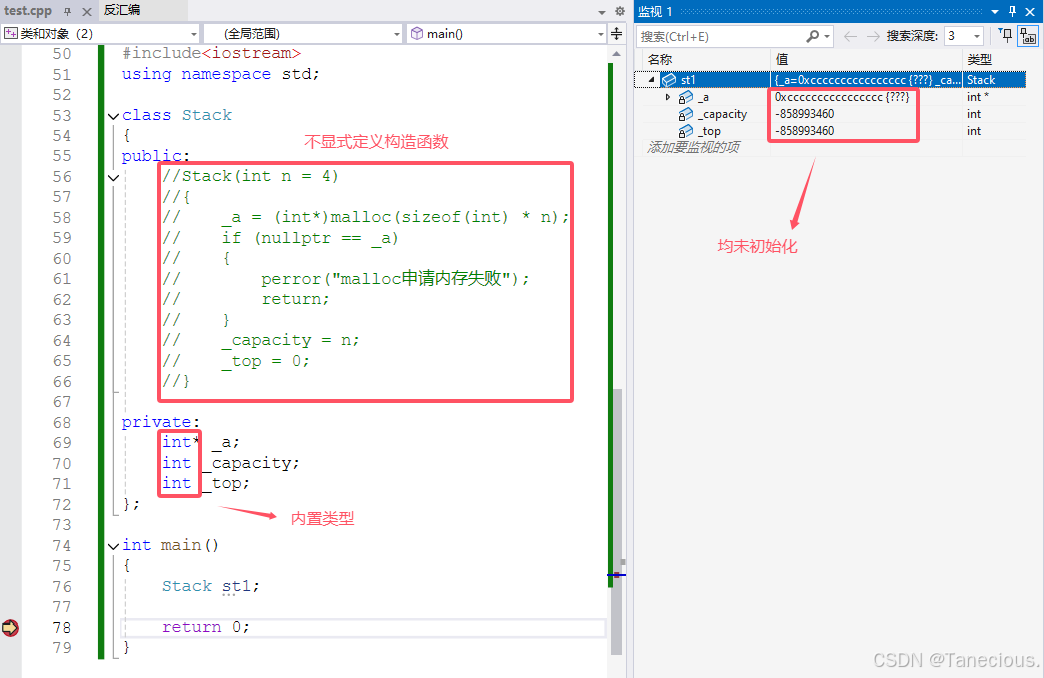Expand the _a pointer watch entry

coord(668,97)
